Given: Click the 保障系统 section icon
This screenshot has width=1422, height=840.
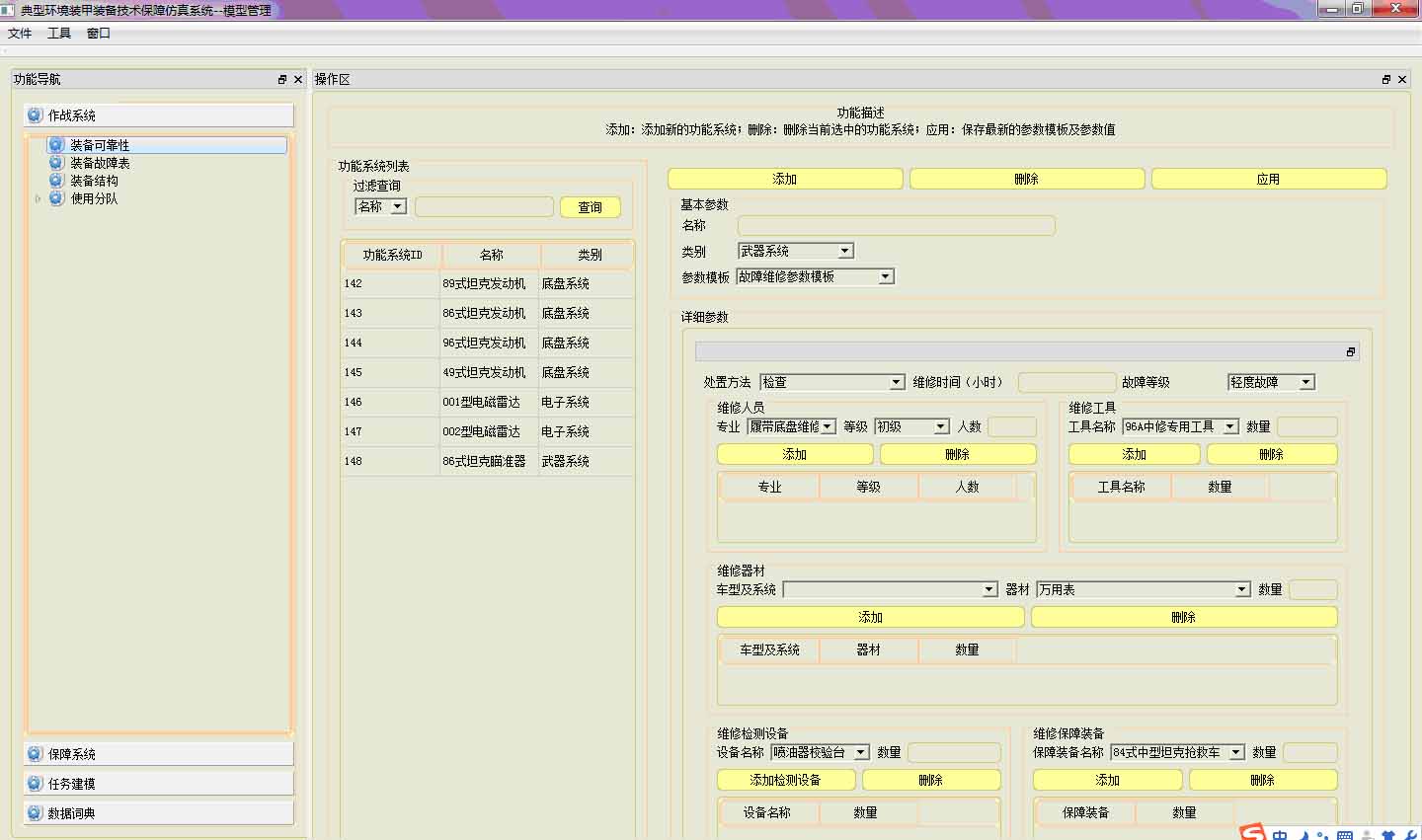Looking at the screenshot, I should pyautogui.click(x=35, y=754).
